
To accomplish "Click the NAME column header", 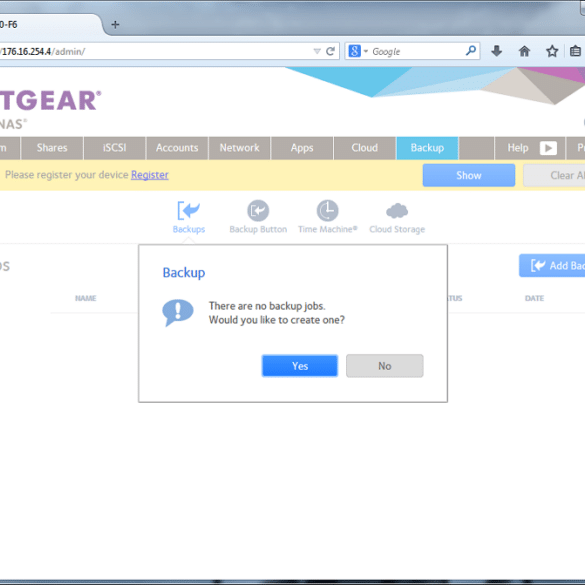I will point(85,298).
